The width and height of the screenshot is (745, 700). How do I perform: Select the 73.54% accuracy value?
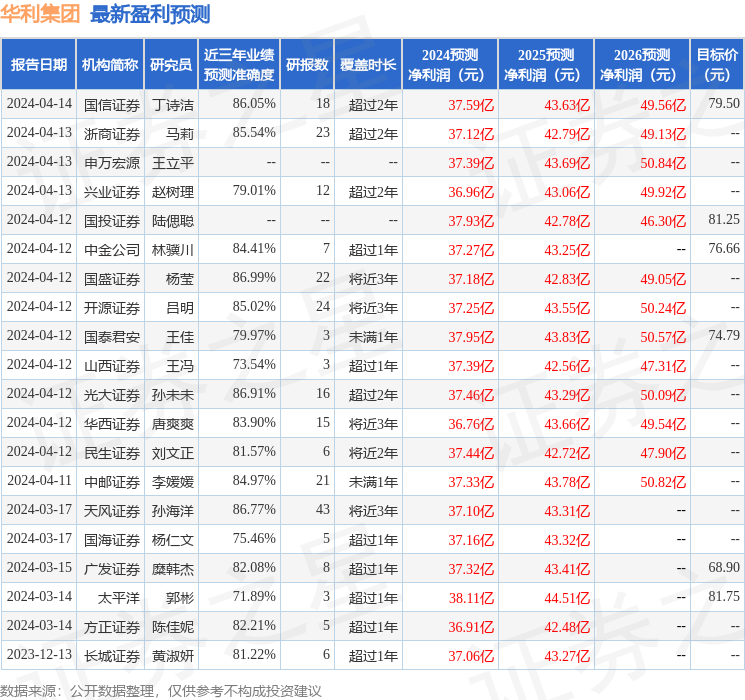coord(254,364)
